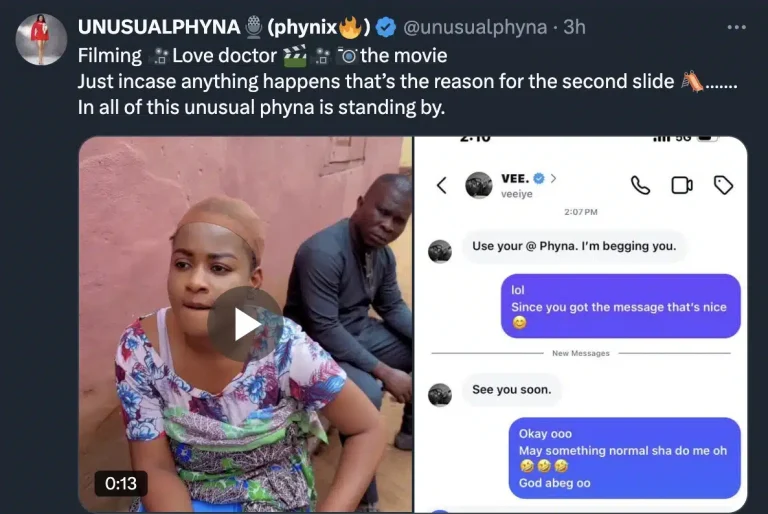Start a video call with VEE
The height and width of the screenshot is (514, 768).
[681, 185]
